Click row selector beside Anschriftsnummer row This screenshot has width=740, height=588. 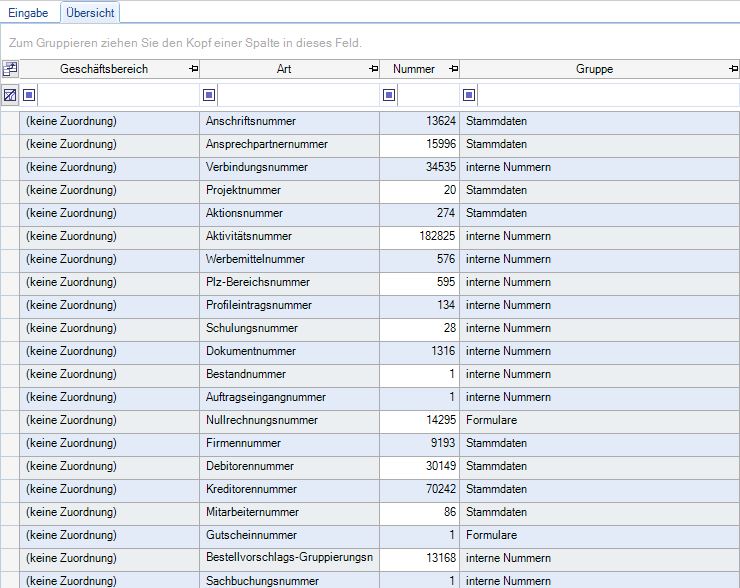[x=10, y=121]
